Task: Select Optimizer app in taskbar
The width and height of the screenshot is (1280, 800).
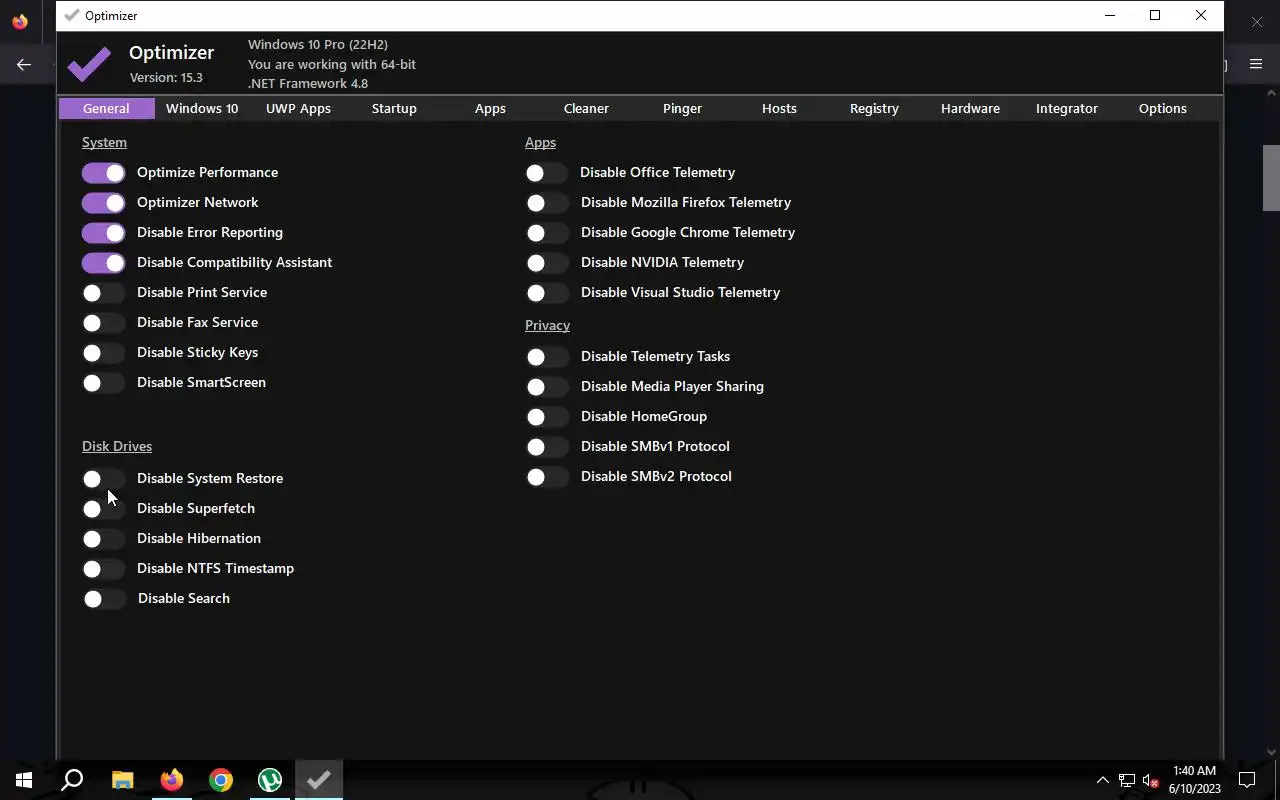Action: point(319,780)
